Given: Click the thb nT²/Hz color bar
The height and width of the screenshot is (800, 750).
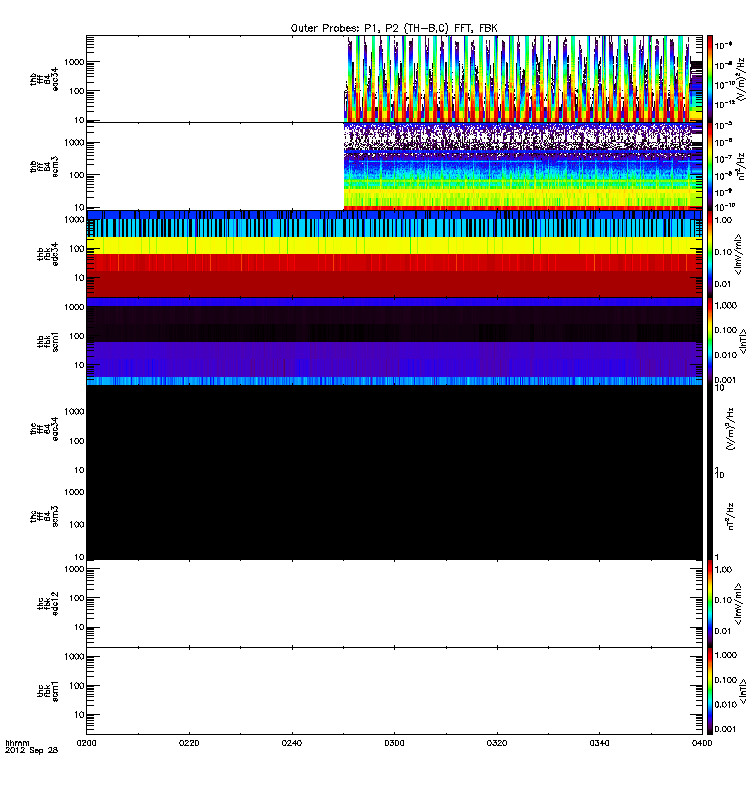Looking at the screenshot, I should click(x=710, y=165).
